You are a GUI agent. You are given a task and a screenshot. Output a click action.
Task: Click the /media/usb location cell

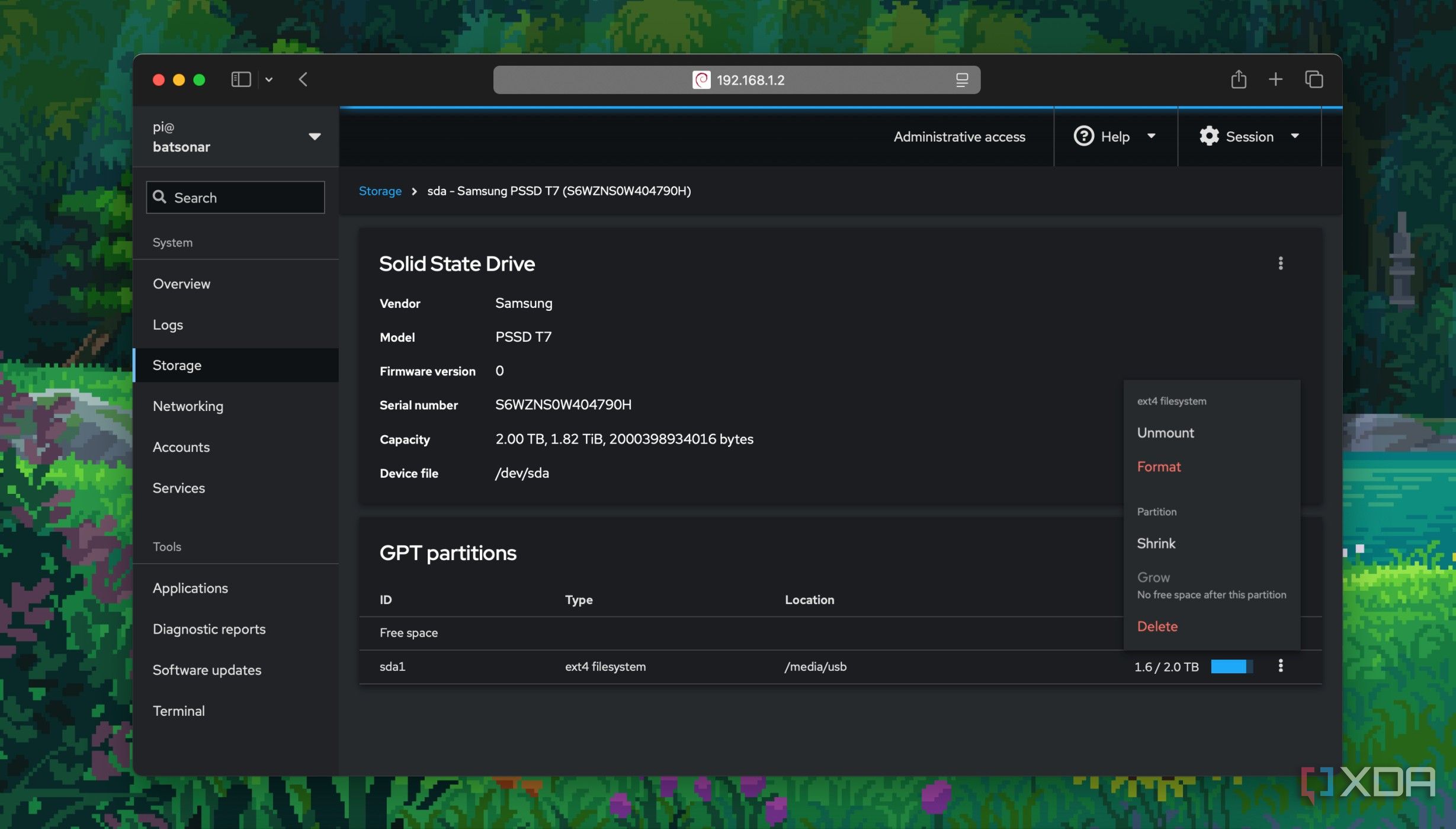[x=816, y=667]
